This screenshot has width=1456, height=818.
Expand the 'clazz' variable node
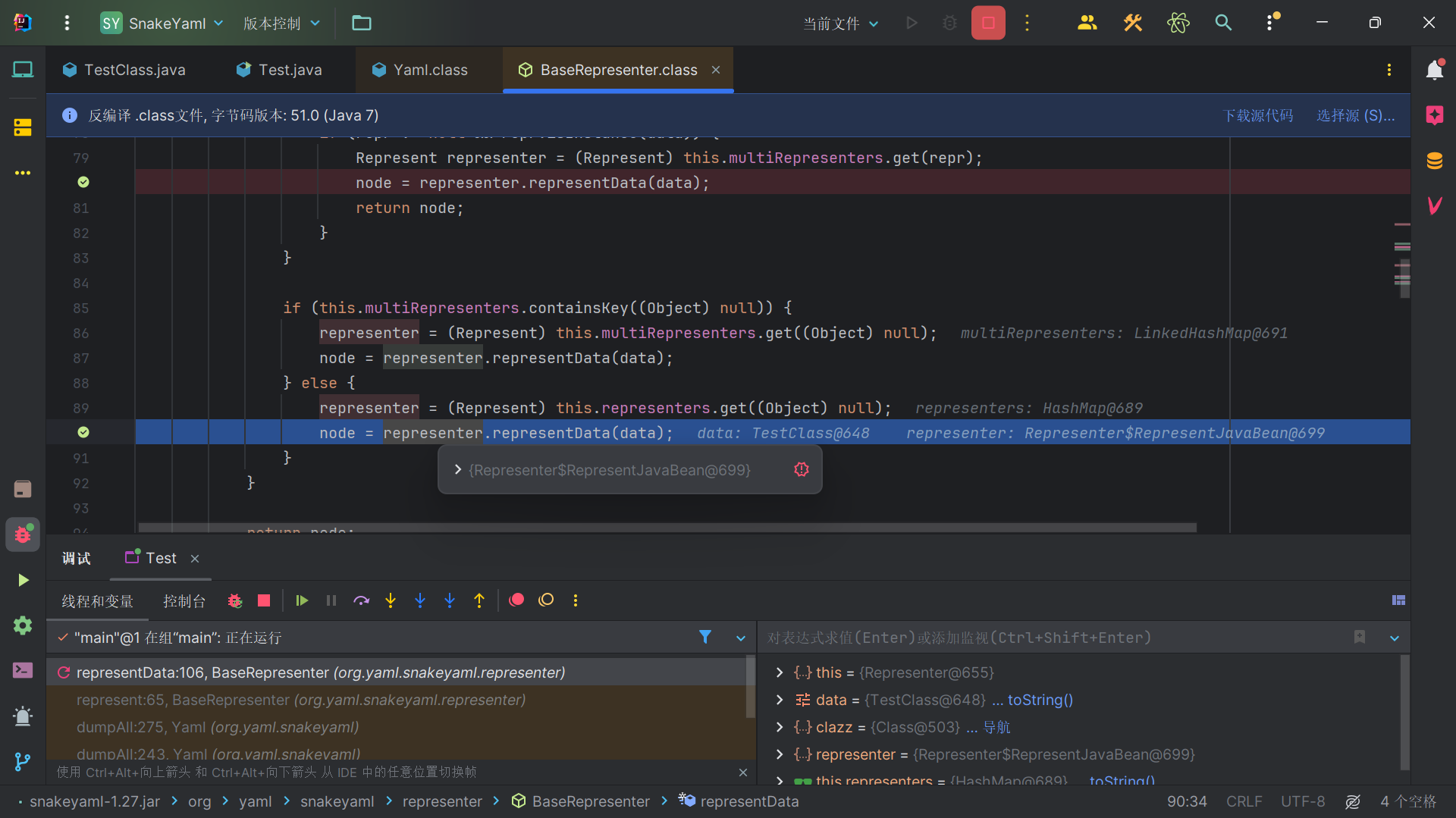[x=780, y=727]
